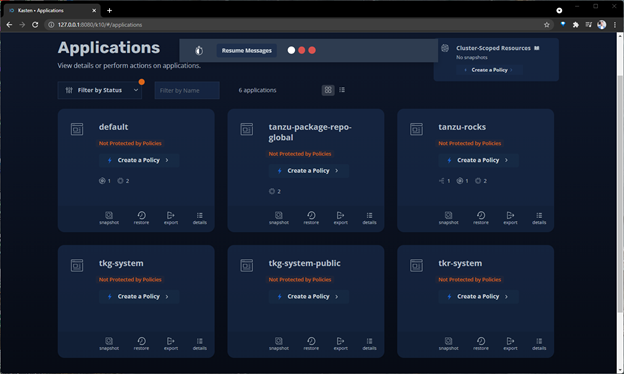Snapshot the tanzu-package-repo-global application

[279, 218]
